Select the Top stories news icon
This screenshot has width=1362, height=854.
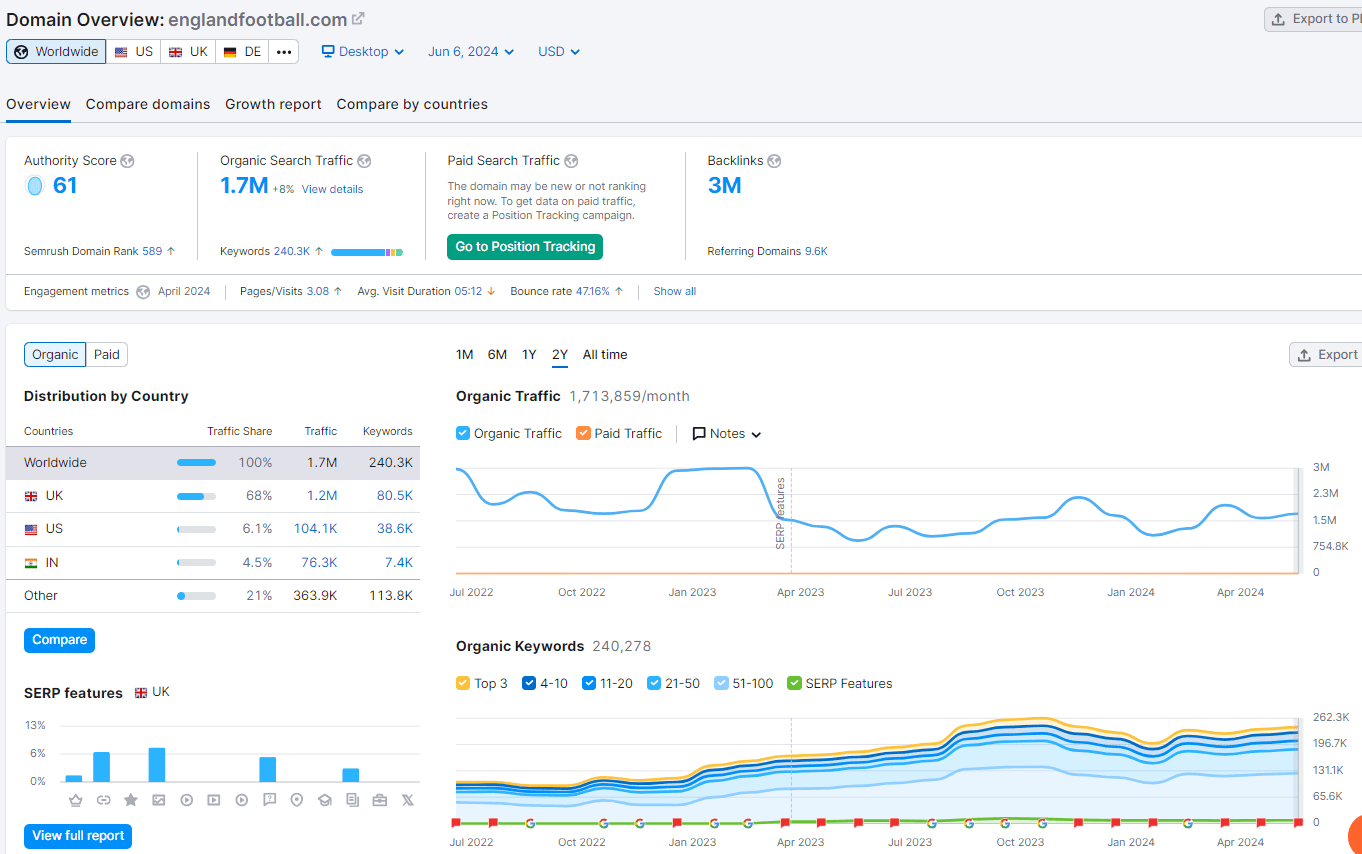pos(352,800)
